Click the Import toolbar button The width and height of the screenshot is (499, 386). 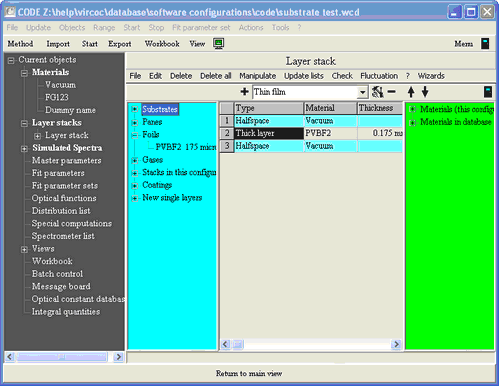click(58, 44)
